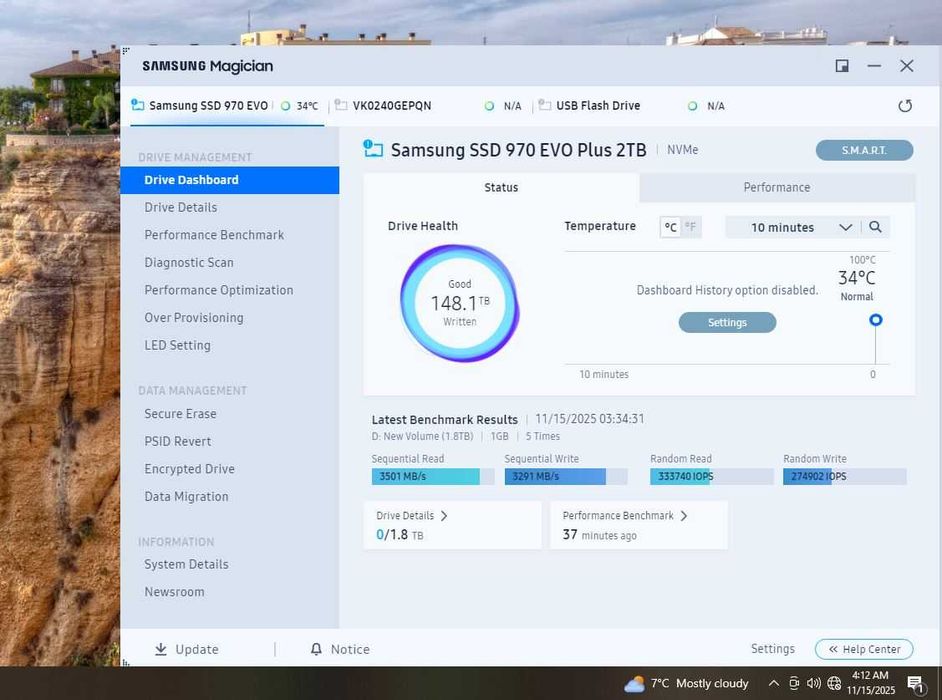Click the S.M.A.R.T. button
This screenshot has width=942, height=700.
[x=864, y=150]
